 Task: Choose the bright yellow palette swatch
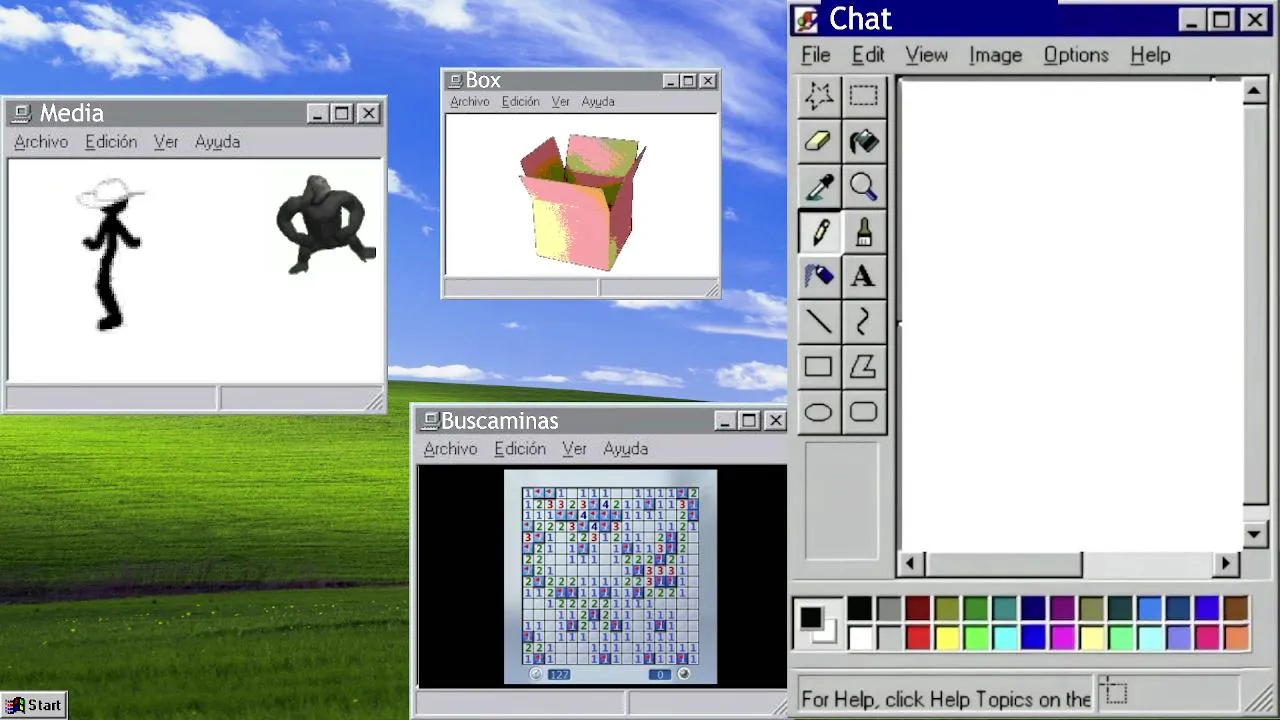(x=946, y=637)
